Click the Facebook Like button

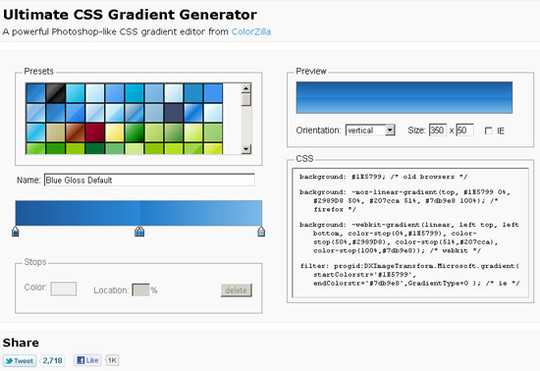[87, 360]
